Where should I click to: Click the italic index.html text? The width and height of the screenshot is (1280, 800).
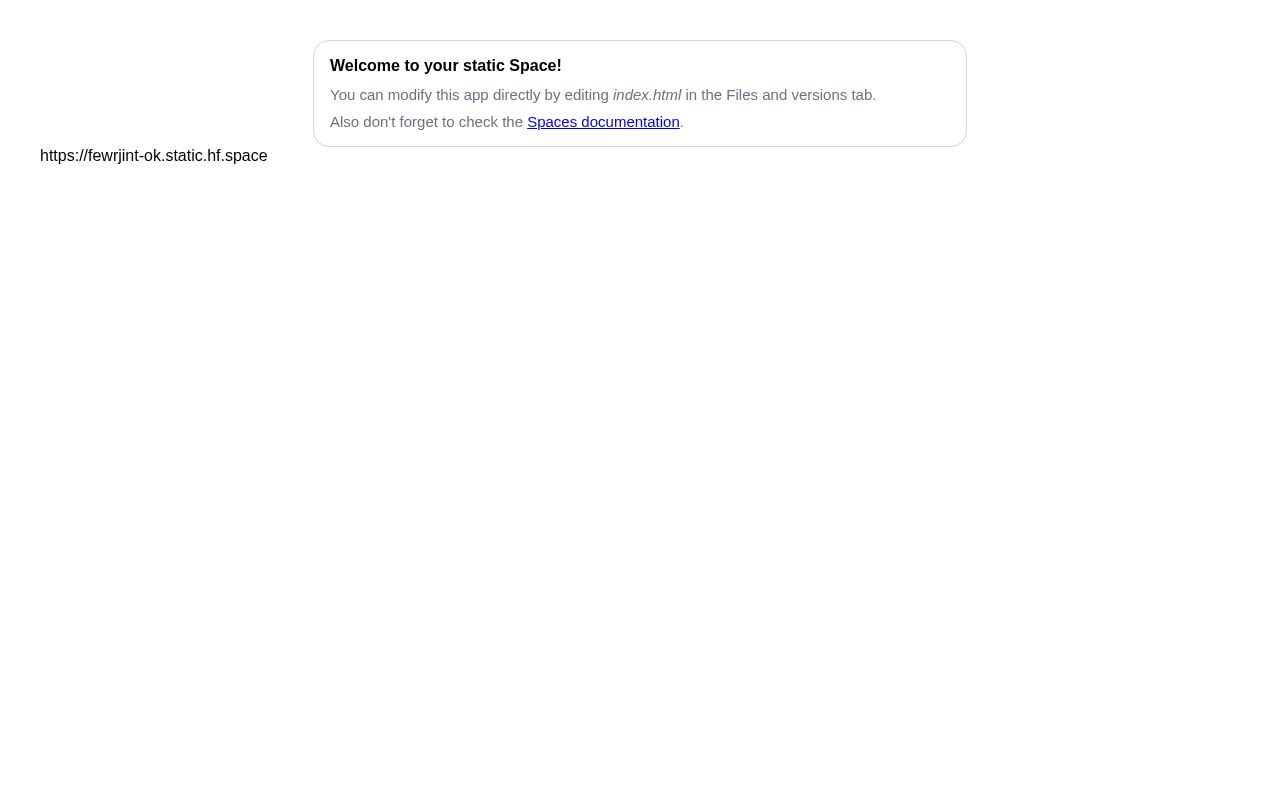647,95
